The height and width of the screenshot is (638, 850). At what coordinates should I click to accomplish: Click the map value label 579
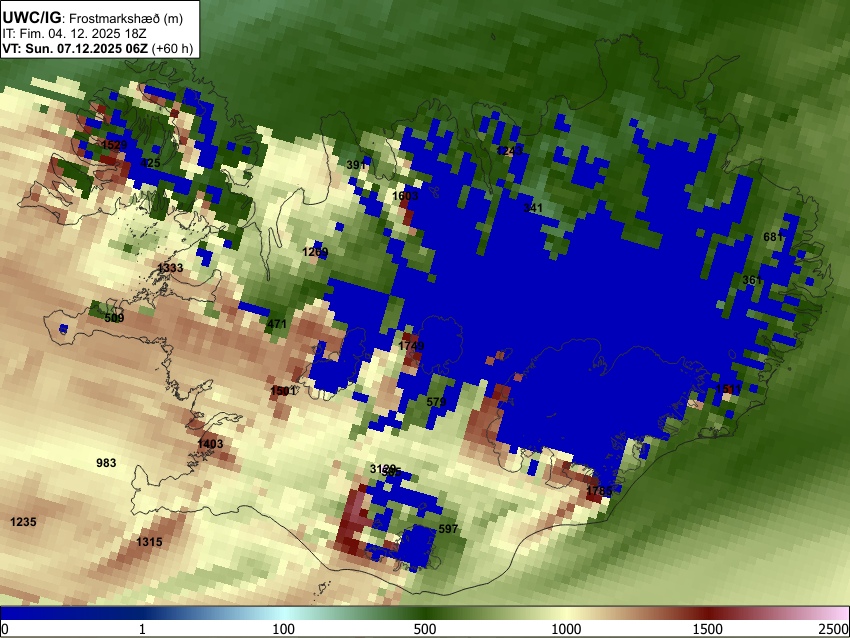coord(436,402)
